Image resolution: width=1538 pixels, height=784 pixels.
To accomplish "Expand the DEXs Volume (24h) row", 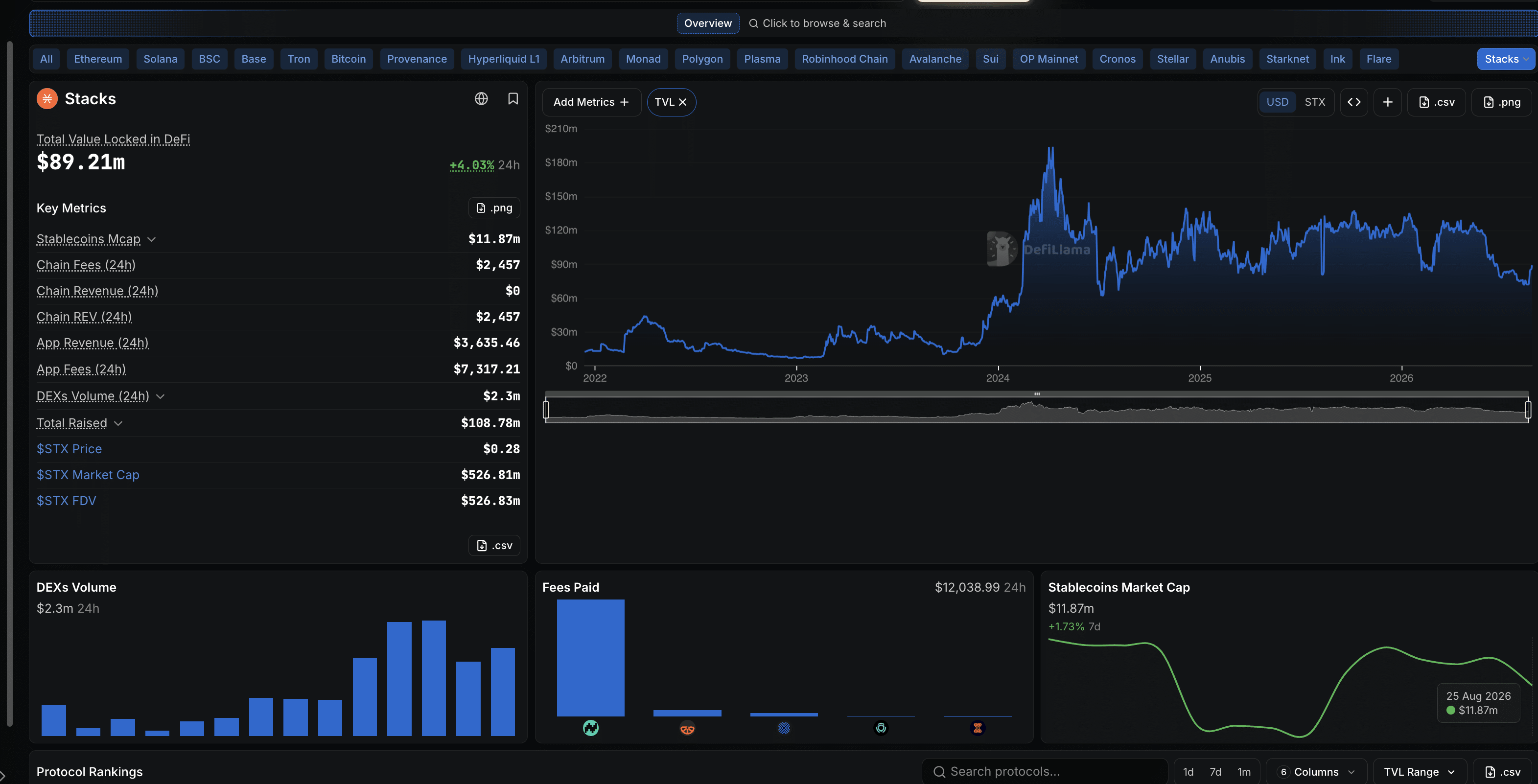I will click(160, 396).
